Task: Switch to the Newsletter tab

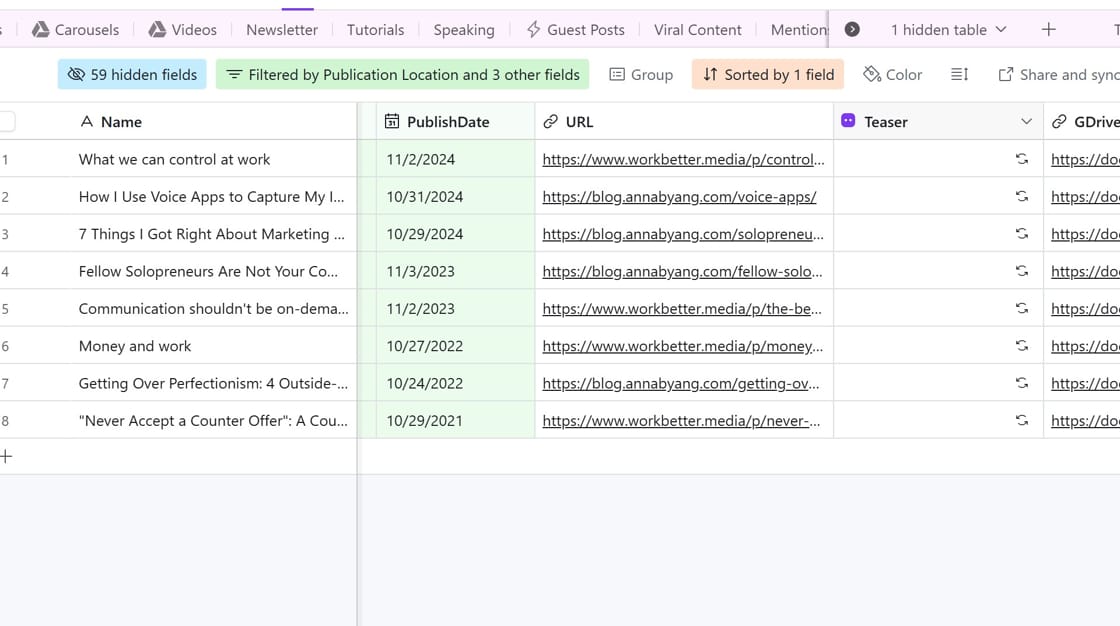Action: (281, 29)
